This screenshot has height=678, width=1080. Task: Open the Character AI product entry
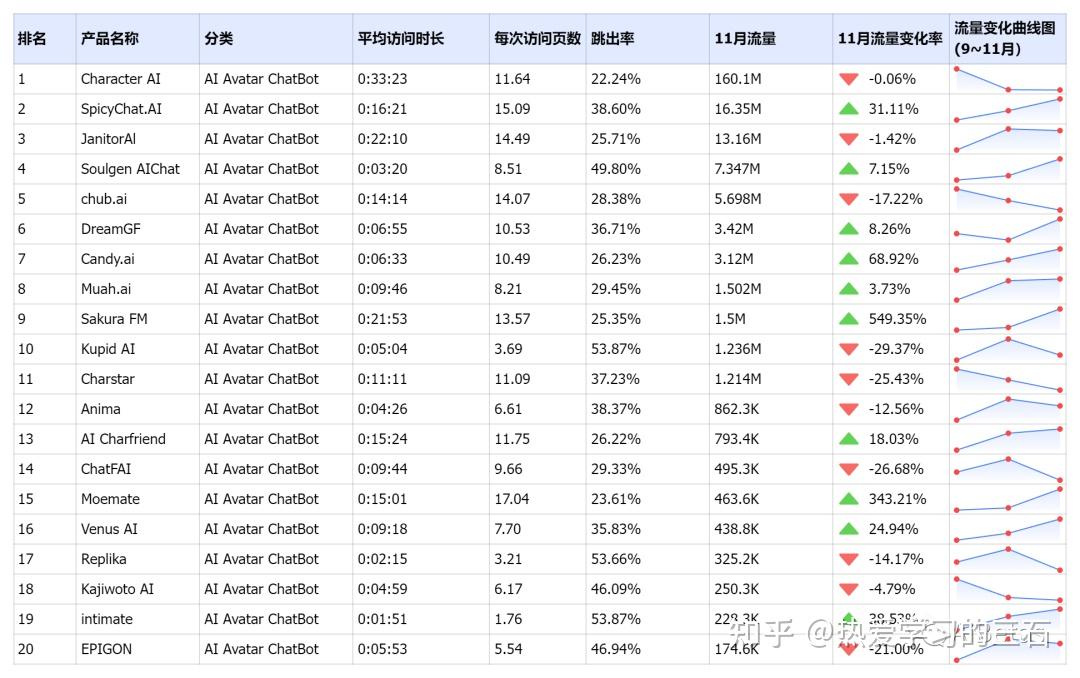[x=120, y=79]
